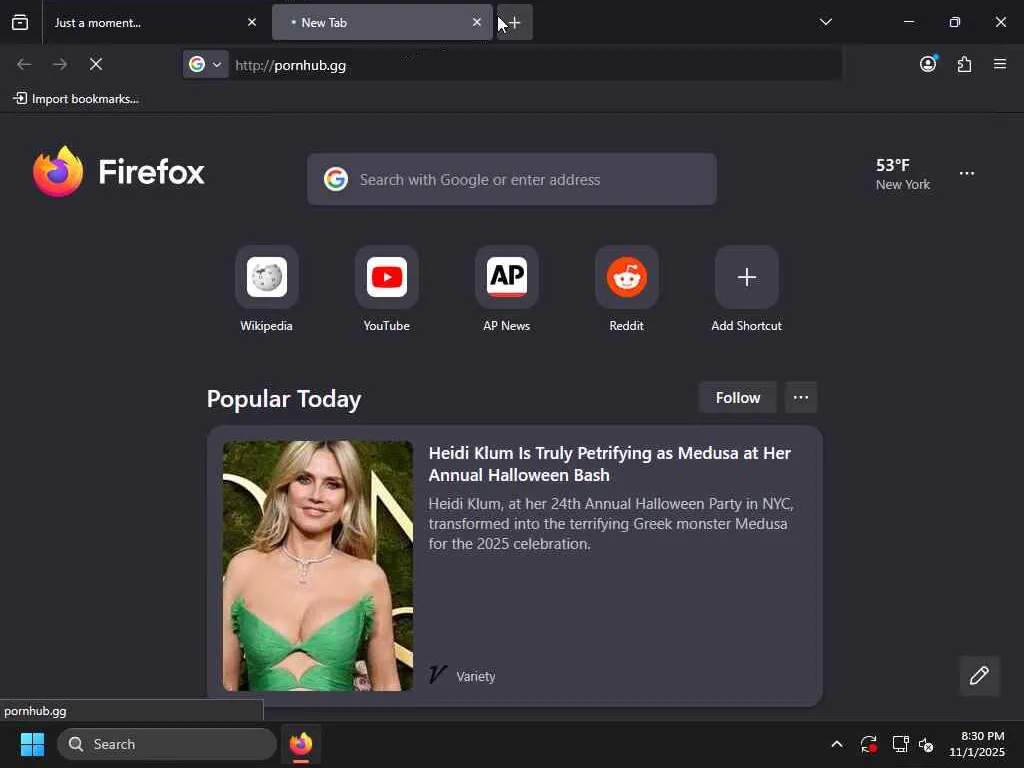1024x768 pixels.
Task: Close the 'Just a moment...' tab
Action: [252, 22]
